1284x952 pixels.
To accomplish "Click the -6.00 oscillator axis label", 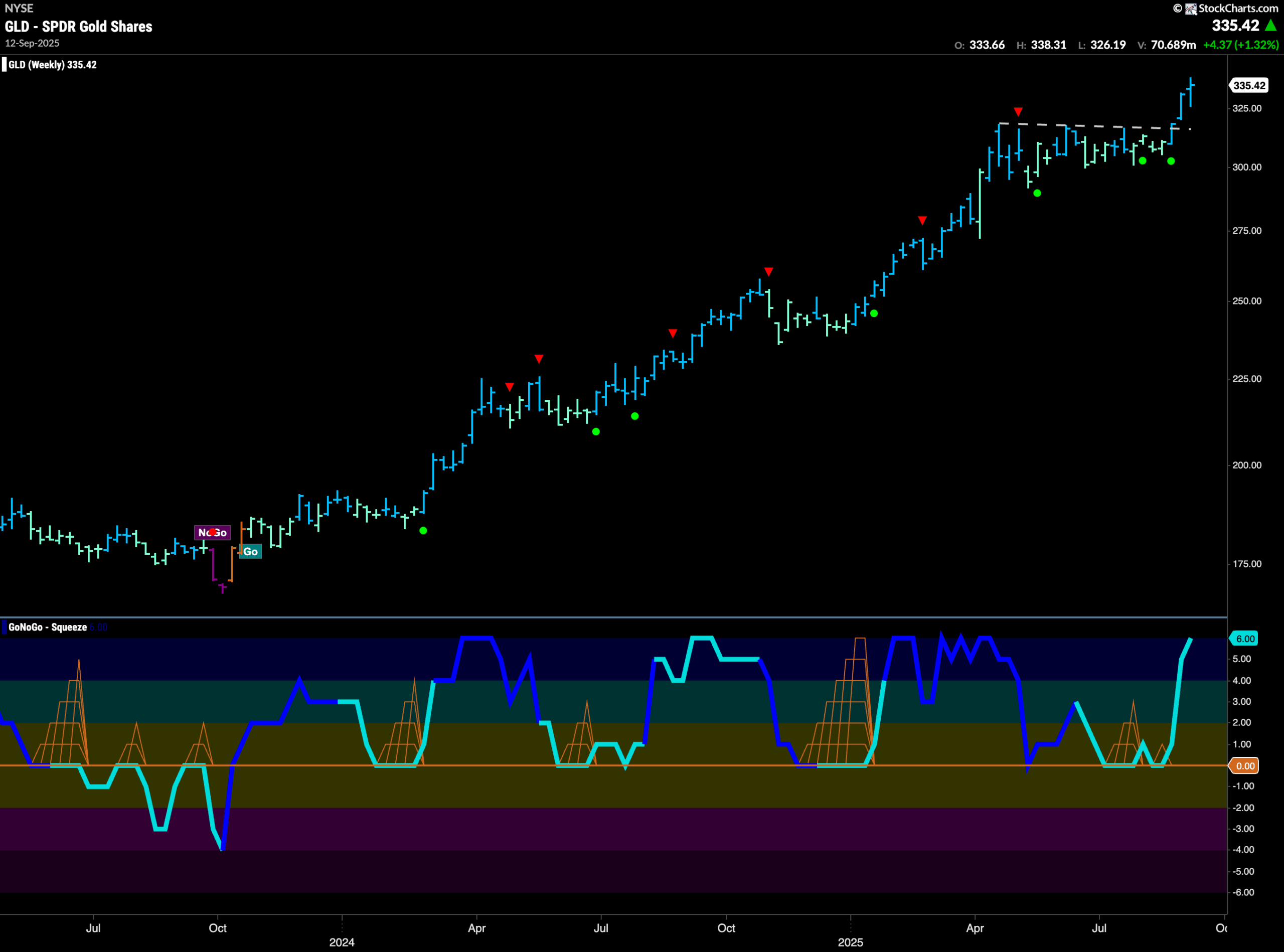I will [1242, 892].
